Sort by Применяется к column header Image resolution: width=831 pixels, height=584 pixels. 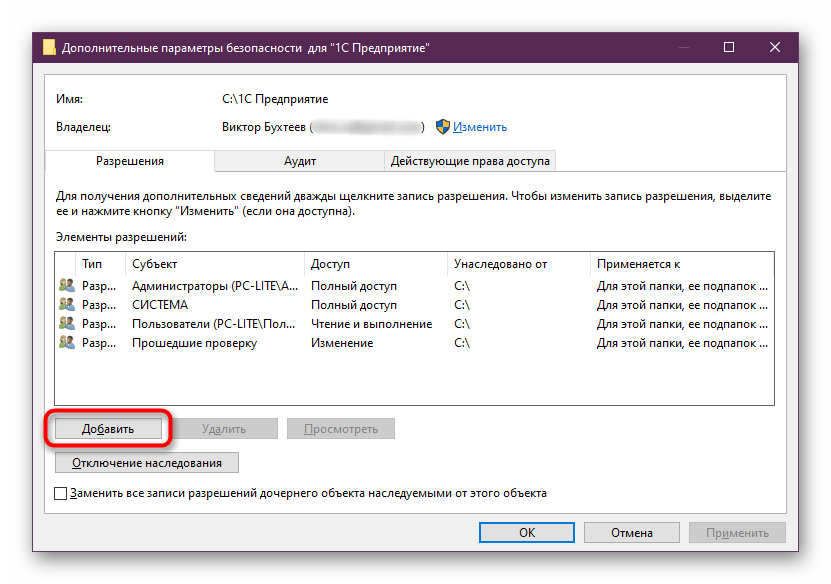click(x=682, y=264)
